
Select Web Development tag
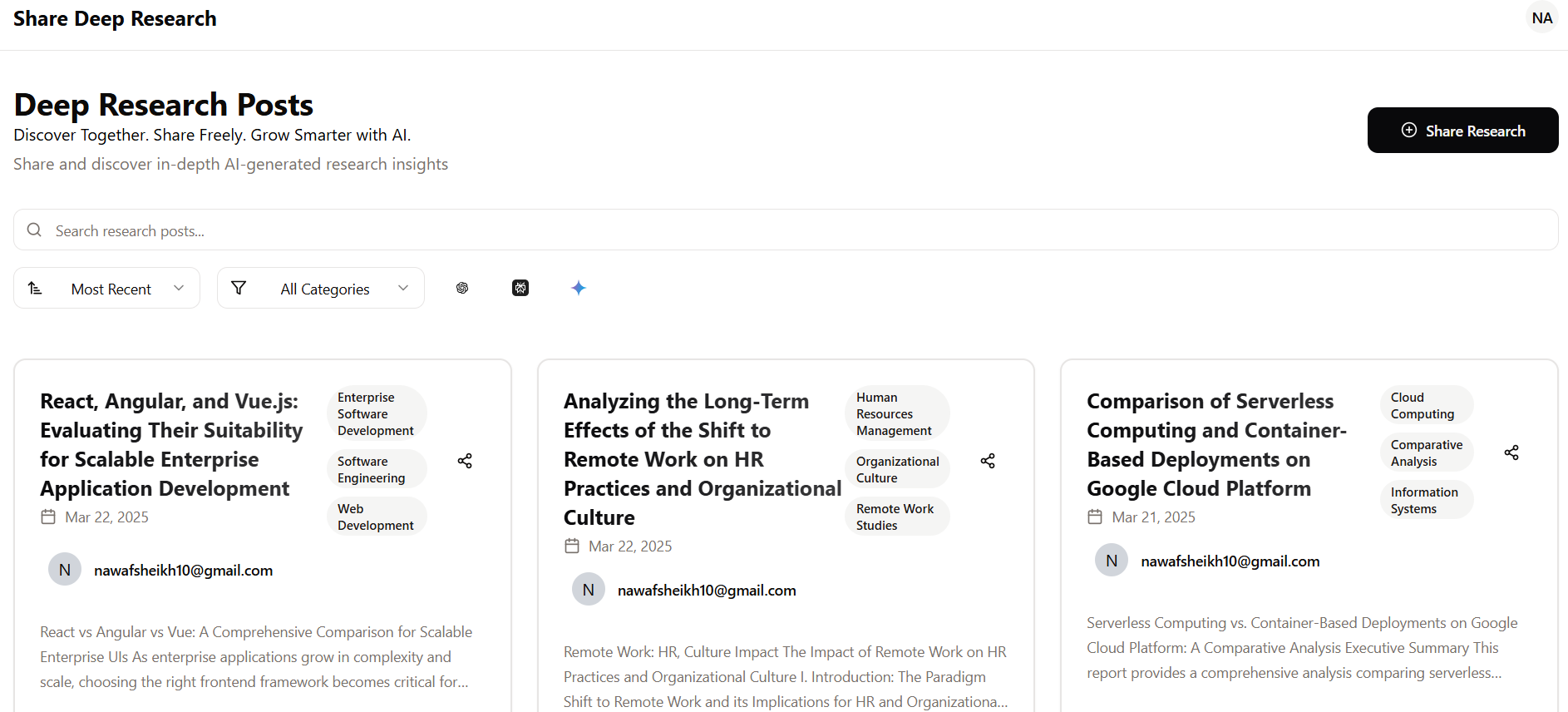pos(377,517)
